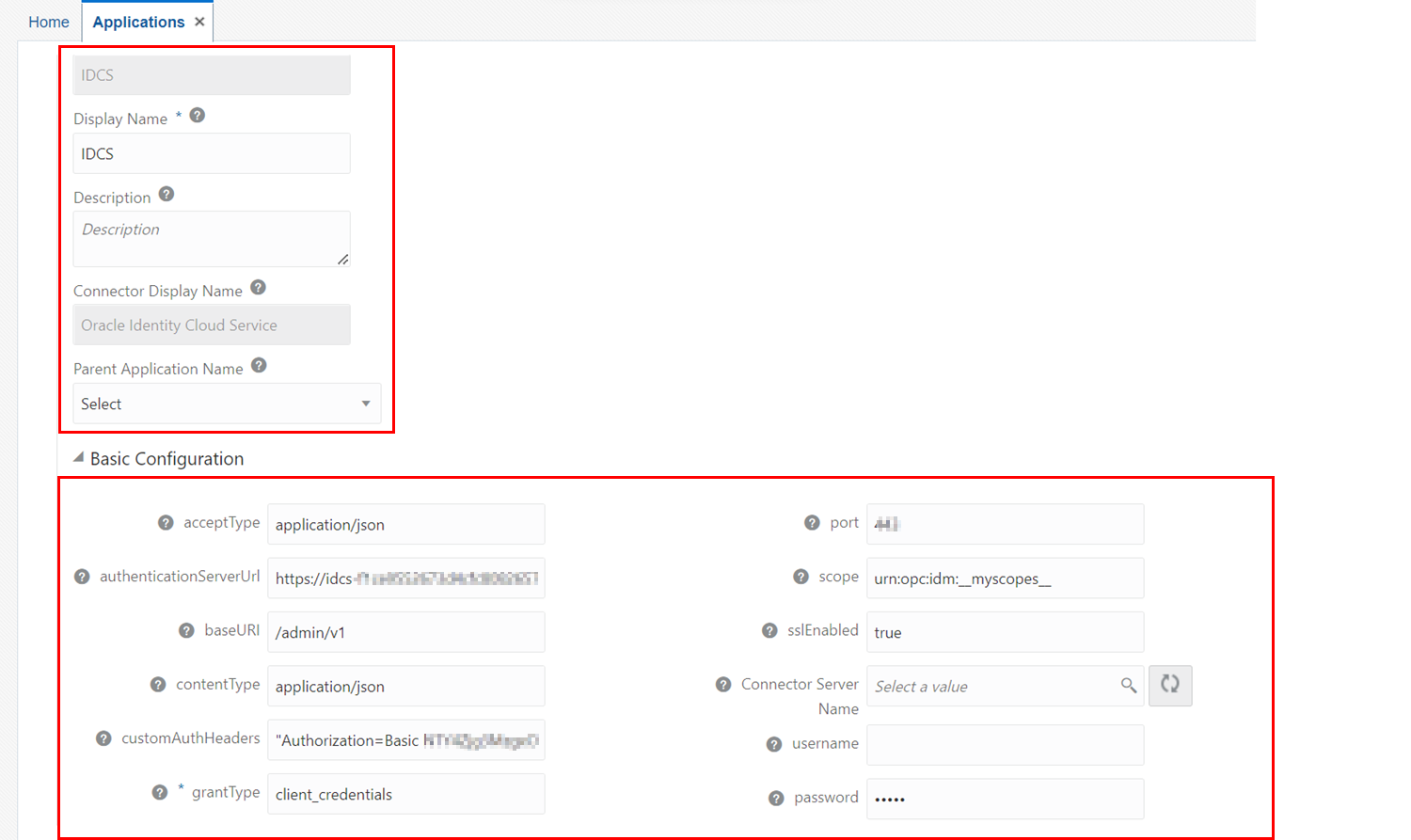Screen dimensions: 1411x840
Task: Show help for authenticationServerUrl field
Action: [82, 577]
